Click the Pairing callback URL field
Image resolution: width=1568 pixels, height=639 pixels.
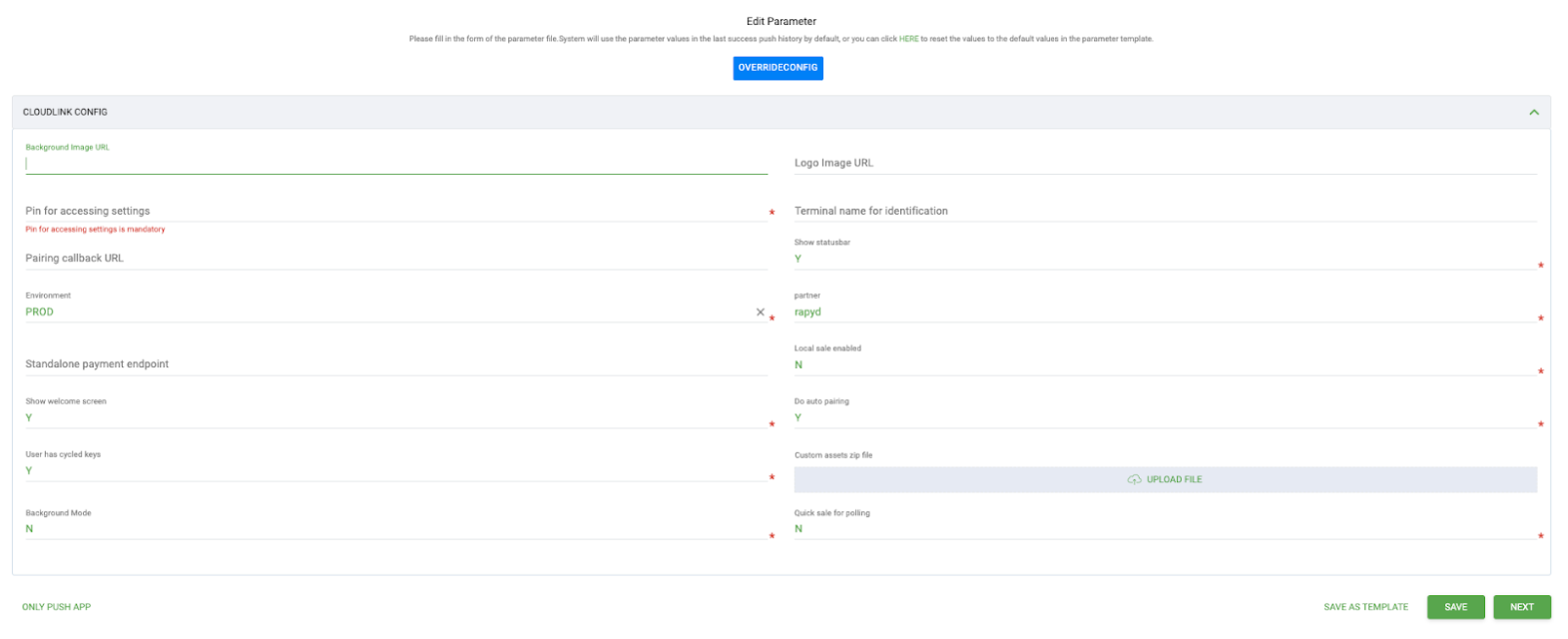coord(395,258)
